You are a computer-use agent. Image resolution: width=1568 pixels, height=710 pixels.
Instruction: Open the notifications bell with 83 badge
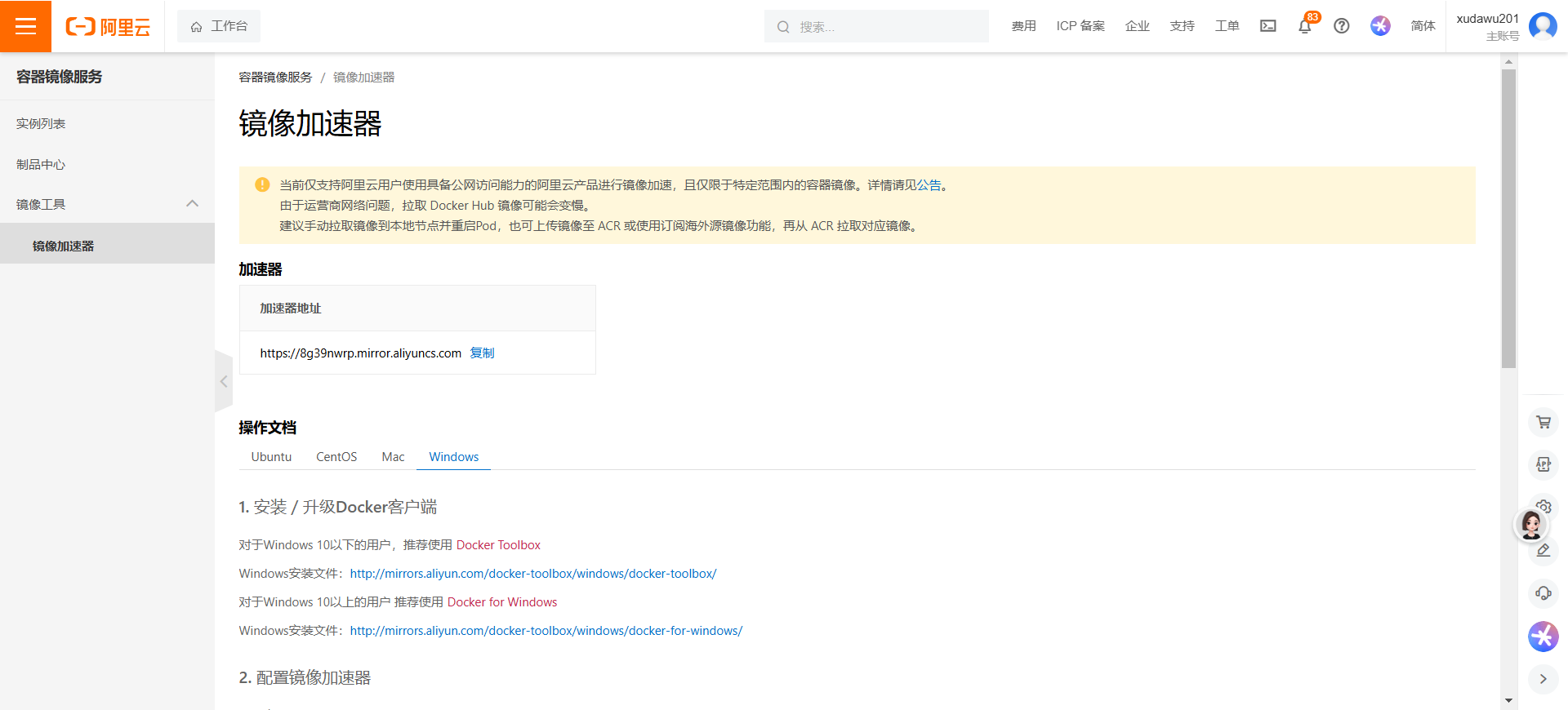click(x=1305, y=26)
